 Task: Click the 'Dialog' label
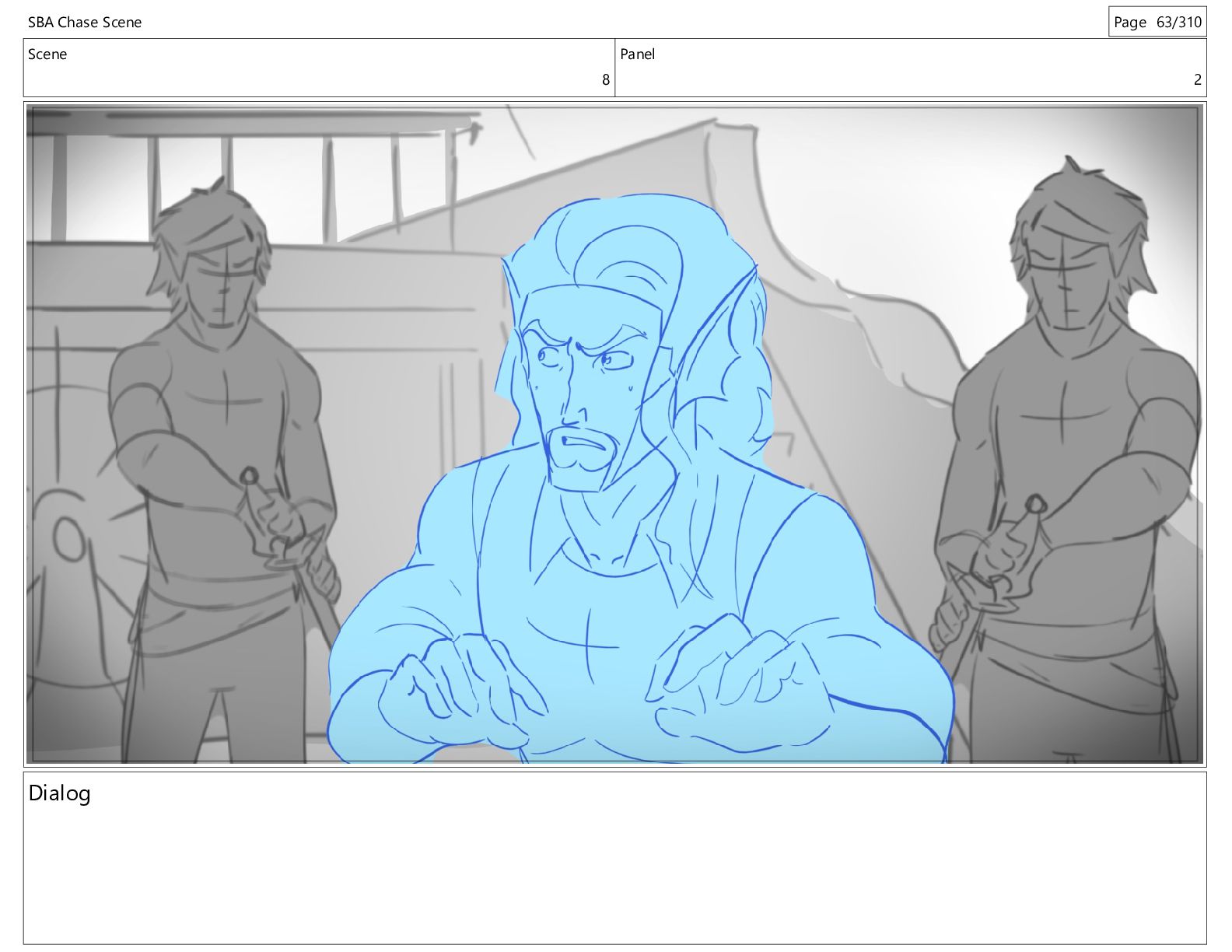click(59, 793)
